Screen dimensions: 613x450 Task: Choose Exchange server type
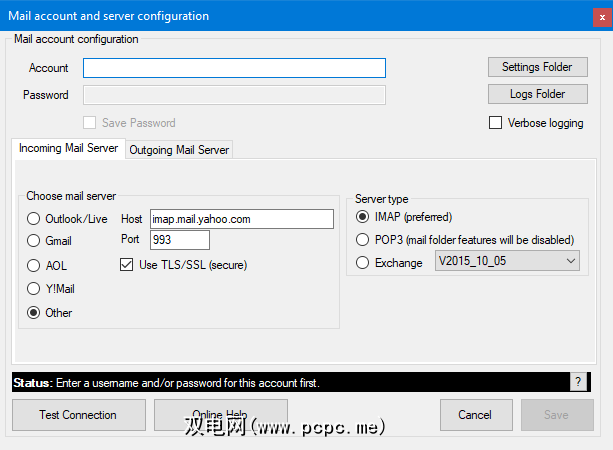click(362, 262)
